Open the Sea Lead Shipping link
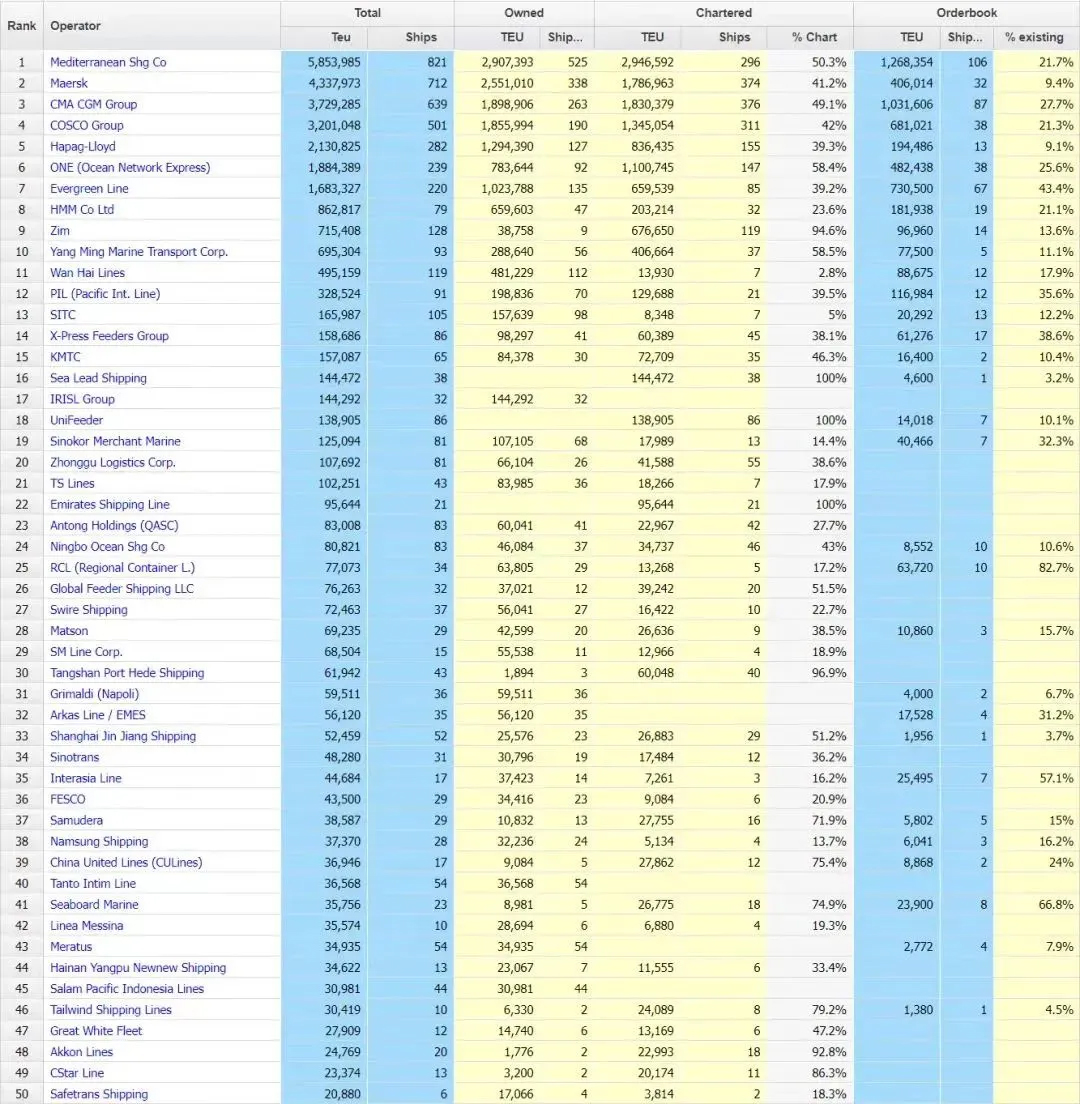 click(x=98, y=378)
